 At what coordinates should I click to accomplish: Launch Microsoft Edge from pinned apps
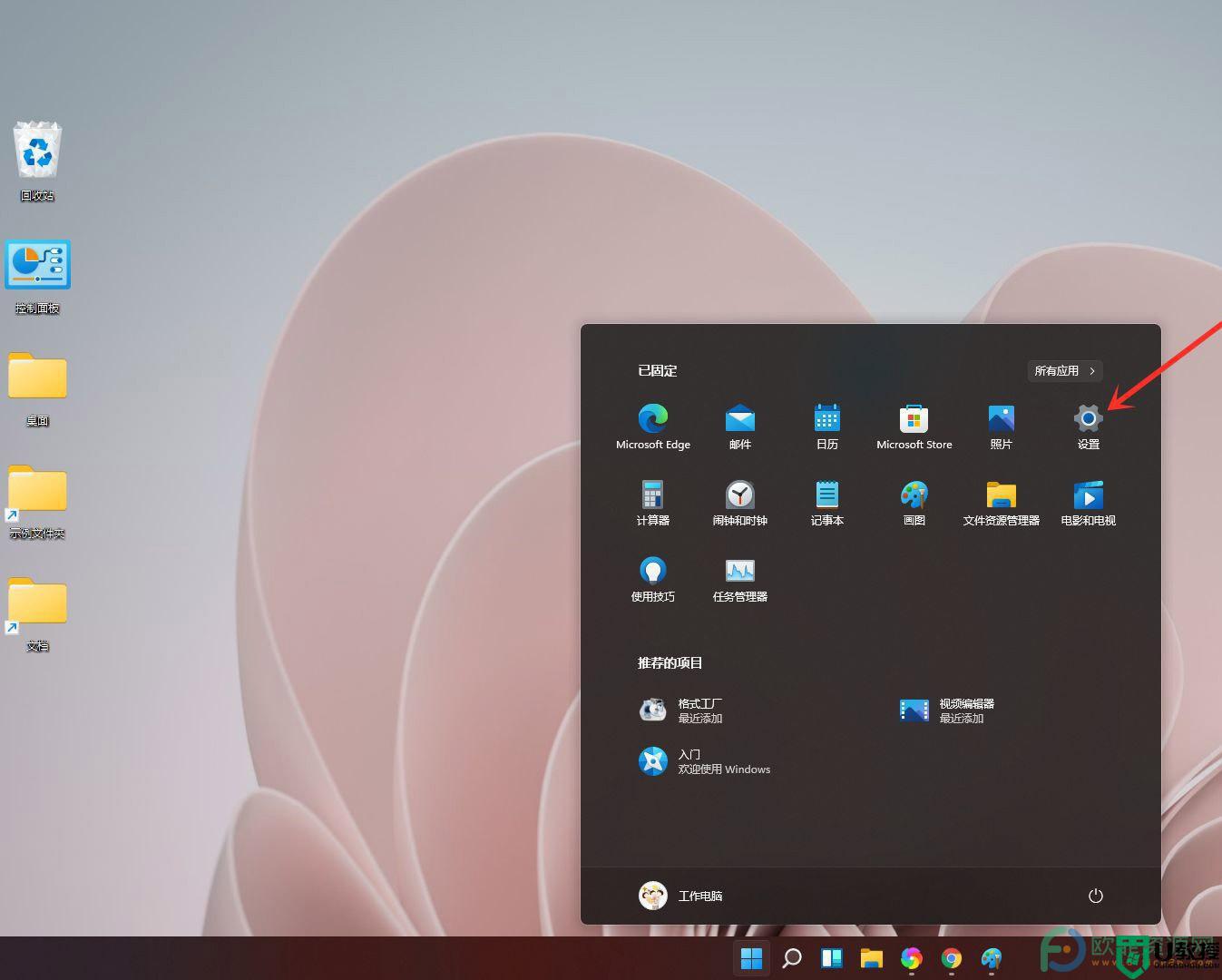pyautogui.click(x=652, y=419)
